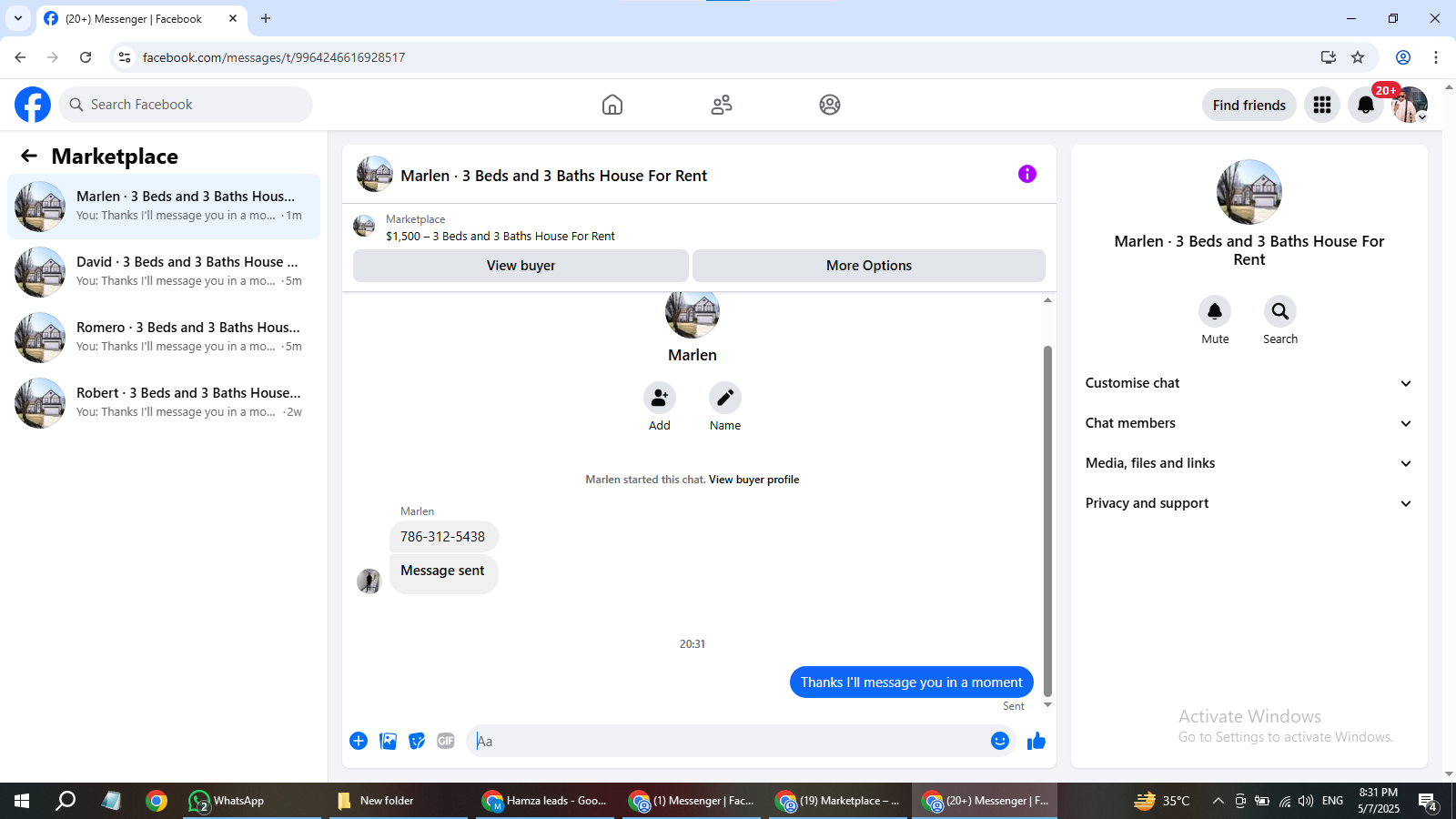1456x819 pixels.
Task: Go back using the Marketplace arrow
Action: click(x=29, y=156)
